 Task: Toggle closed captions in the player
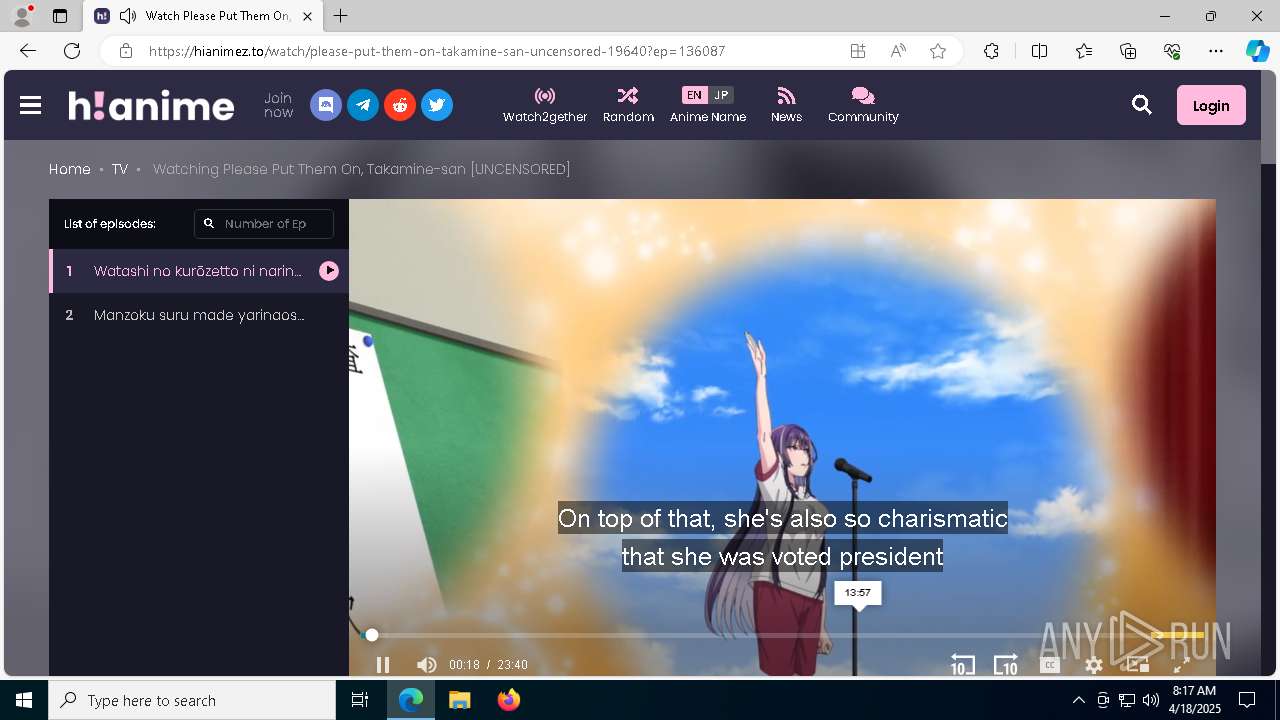[x=1050, y=665]
